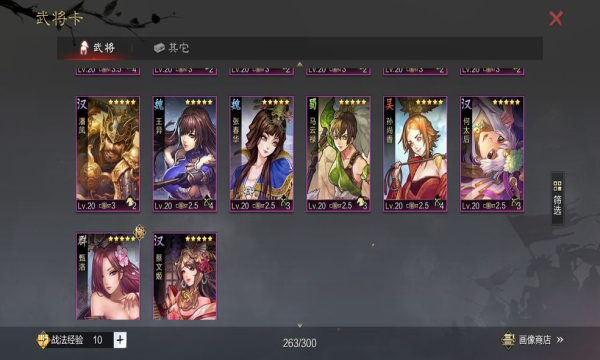The image size is (600, 360).
Task: Choose the 马云禄 general card
Action: pos(338,154)
